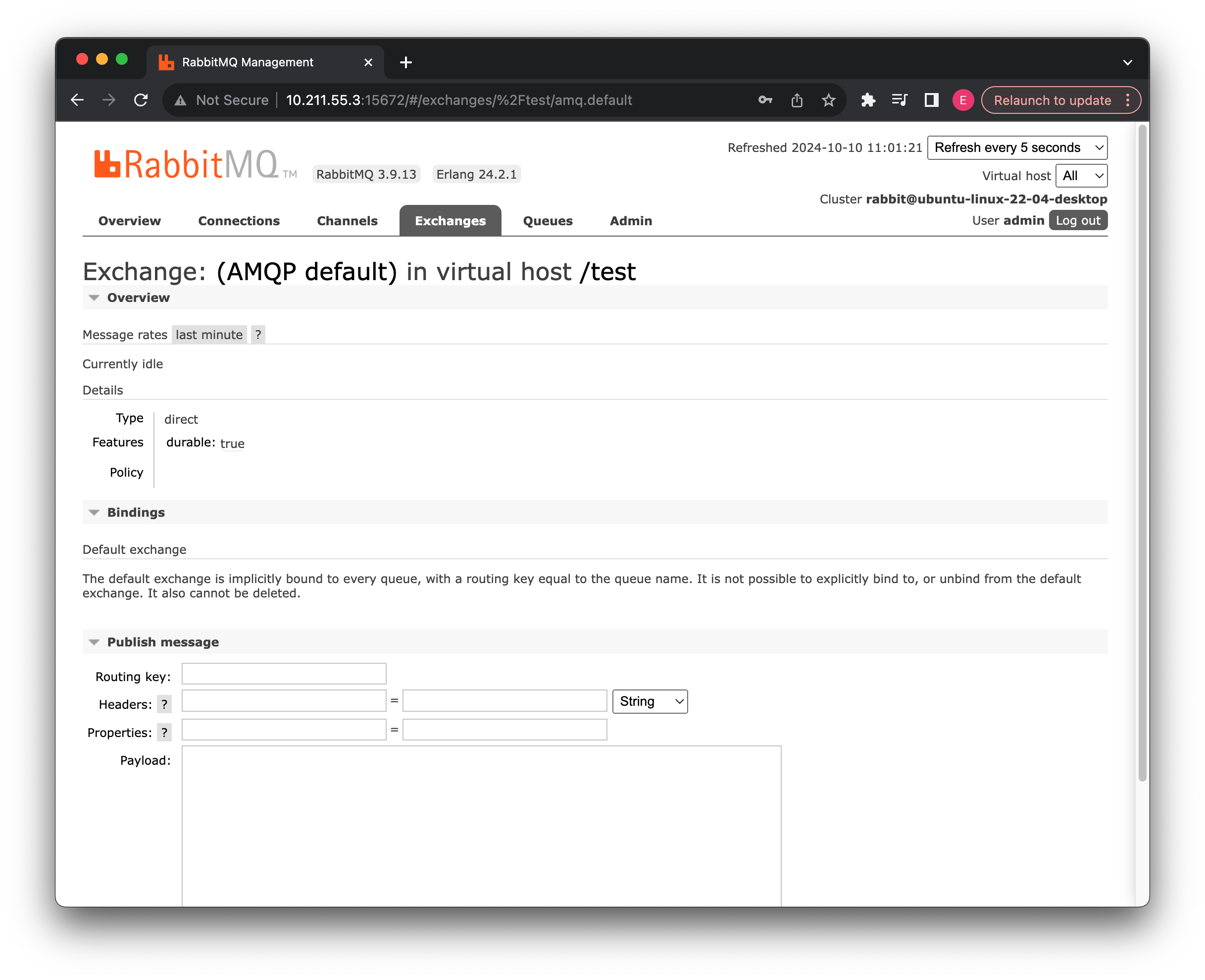
Task: Click the Log out button
Action: [x=1077, y=220]
